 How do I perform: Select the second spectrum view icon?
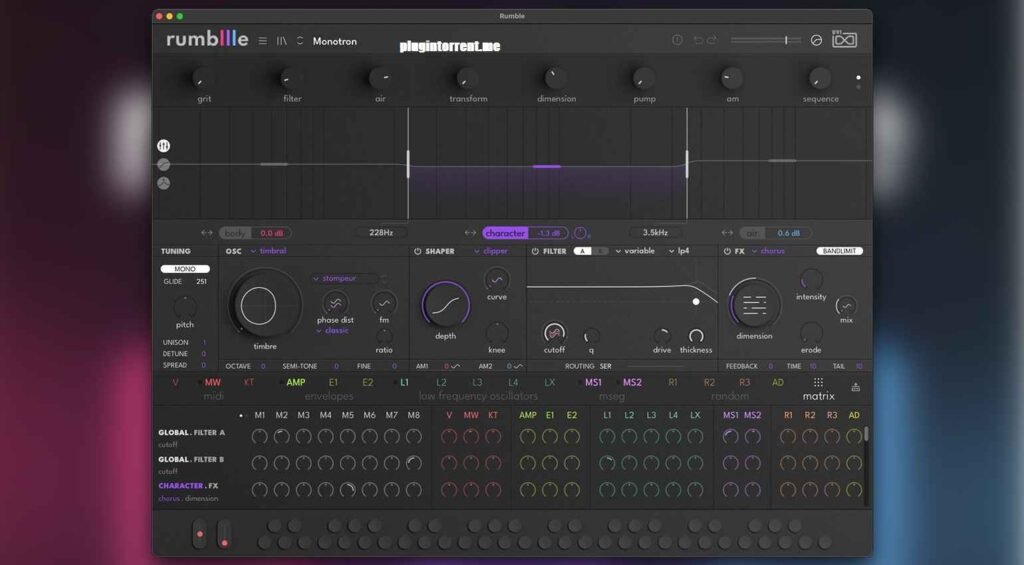(164, 165)
